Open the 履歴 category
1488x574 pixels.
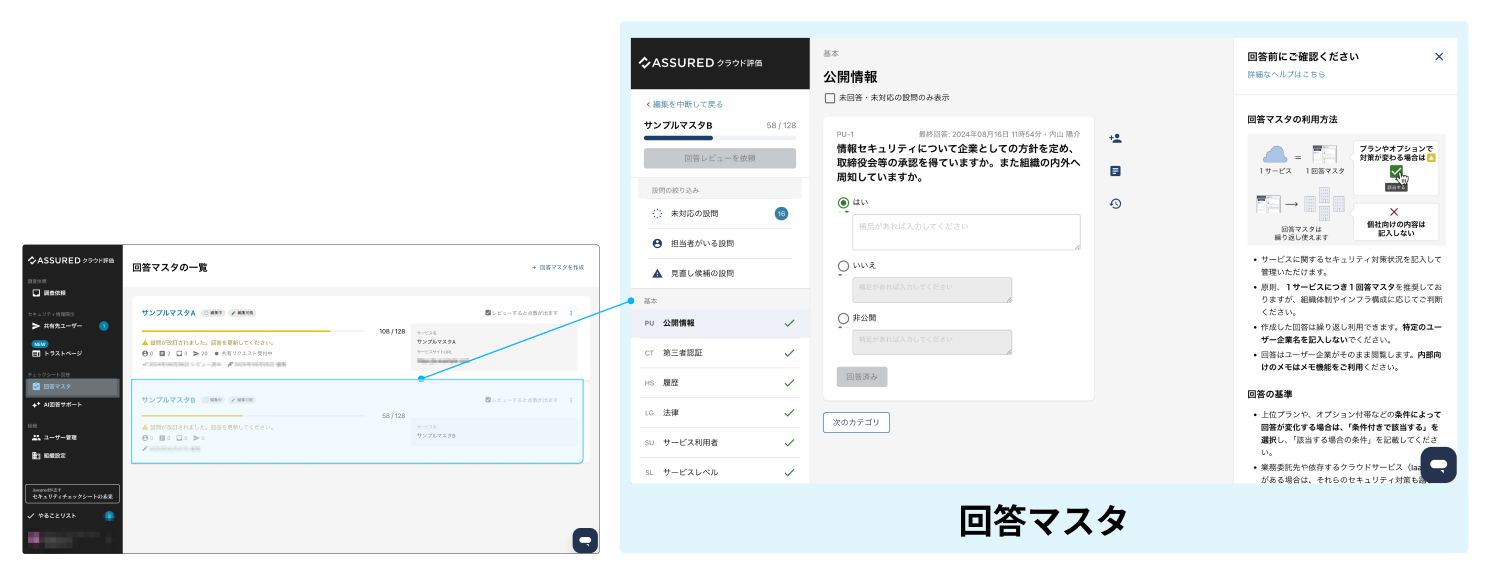point(719,382)
